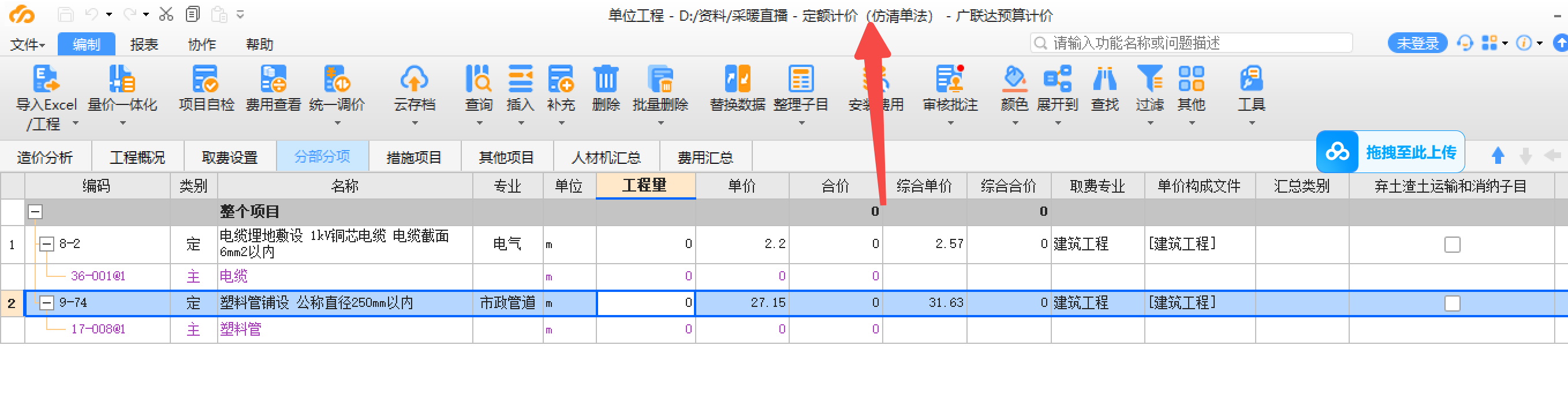This screenshot has width=1568, height=405.
Task: Click the 31.63 综合单价 value
Action: coord(946,302)
